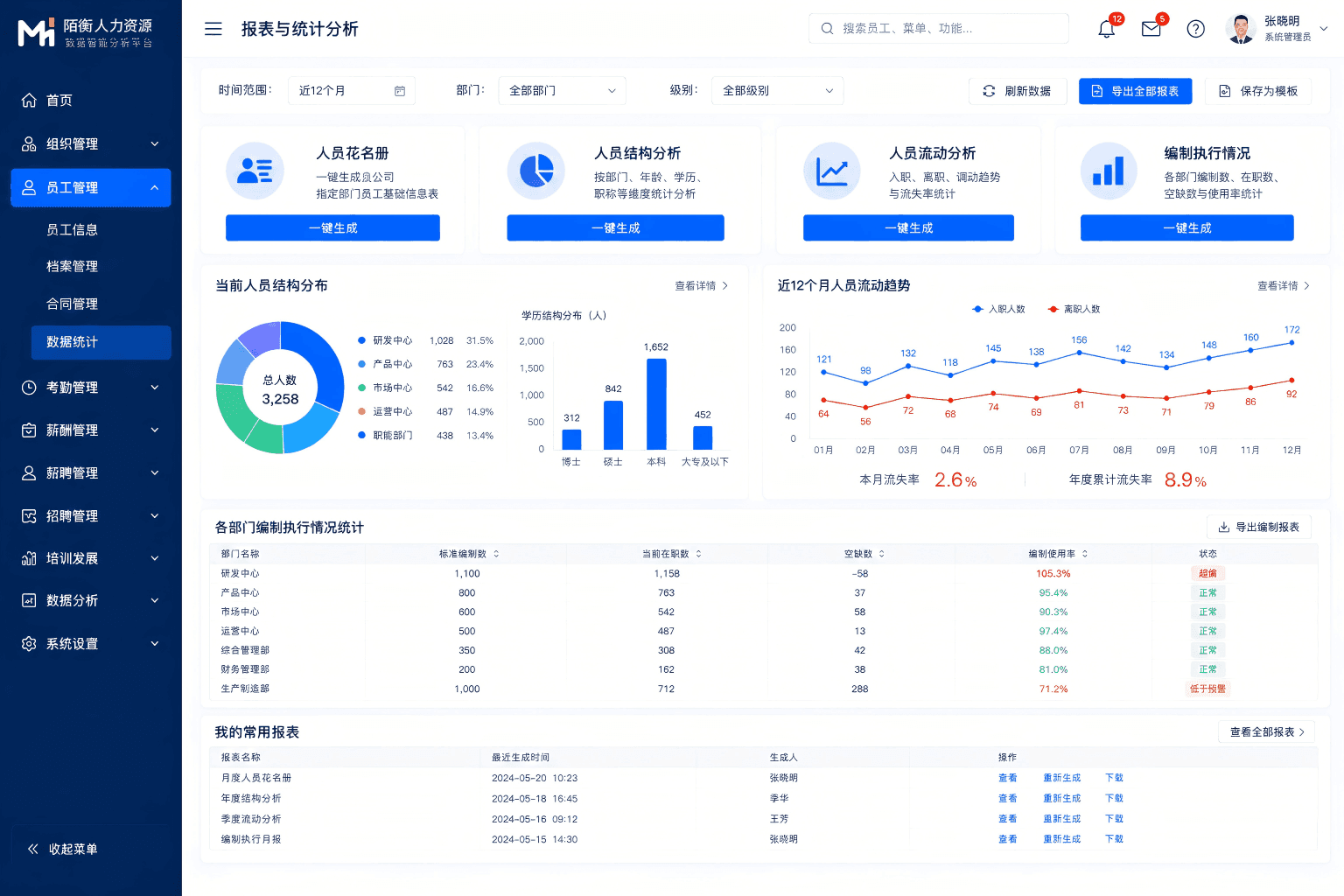Click the 导出编制报表 button
1344x896 pixels.
click(1259, 527)
